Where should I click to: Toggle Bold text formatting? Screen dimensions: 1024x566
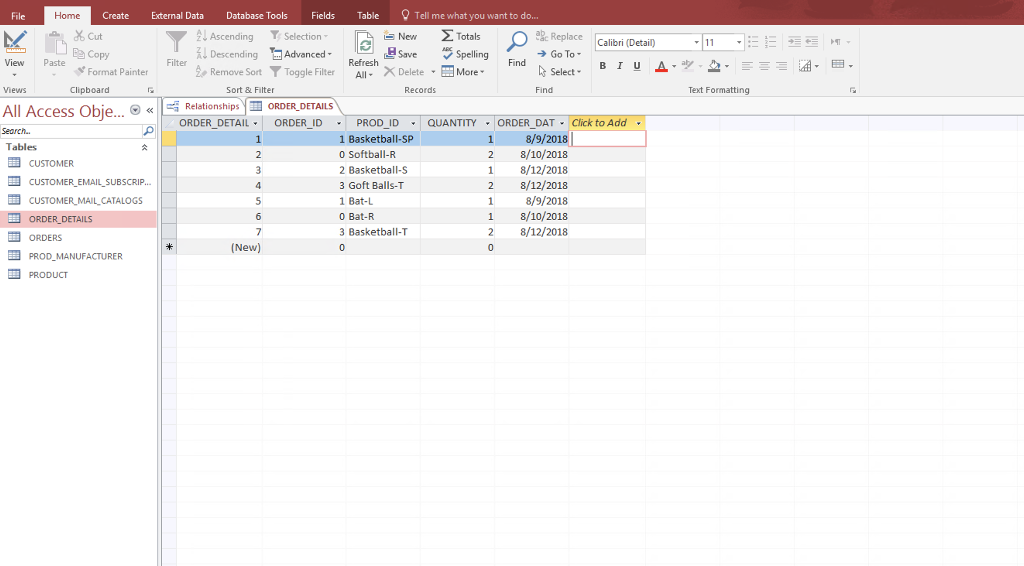tap(603, 66)
